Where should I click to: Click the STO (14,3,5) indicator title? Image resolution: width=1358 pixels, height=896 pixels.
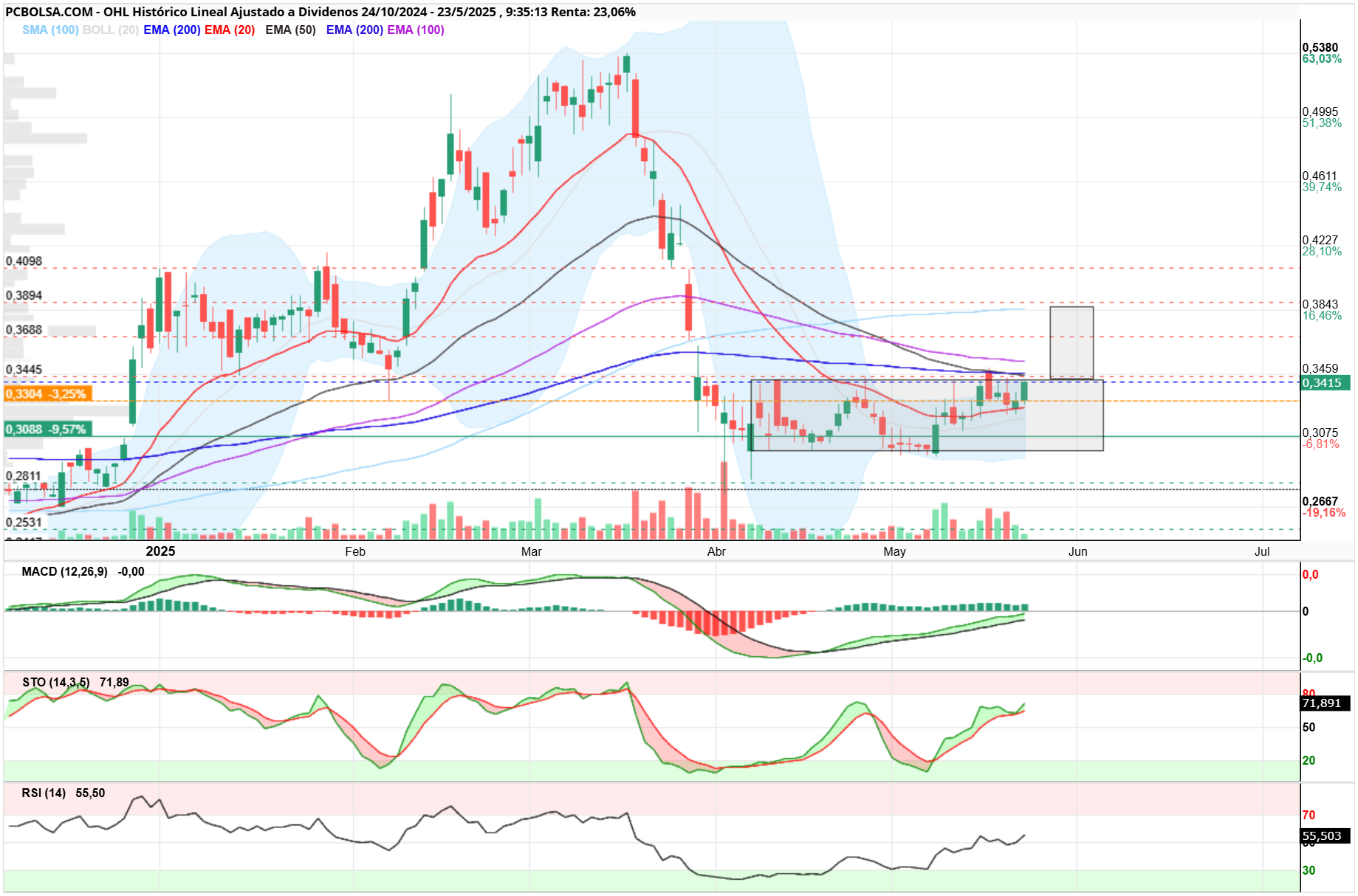click(x=56, y=682)
